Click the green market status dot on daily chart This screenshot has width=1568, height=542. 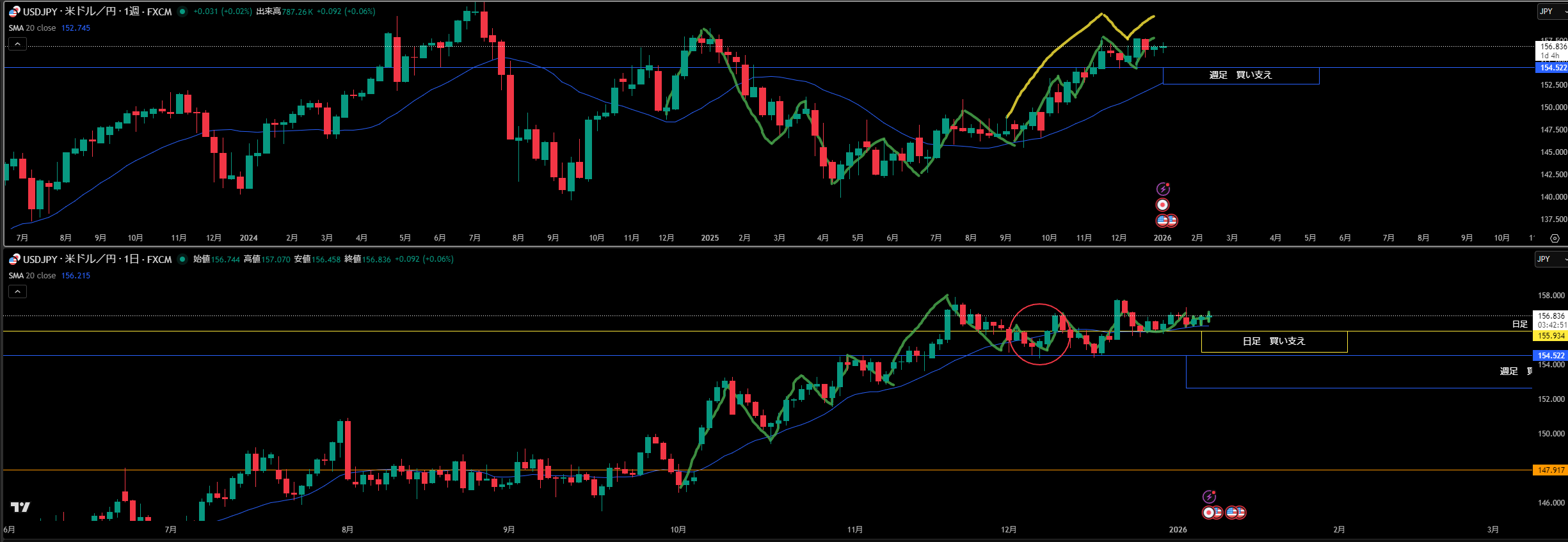tap(182, 259)
